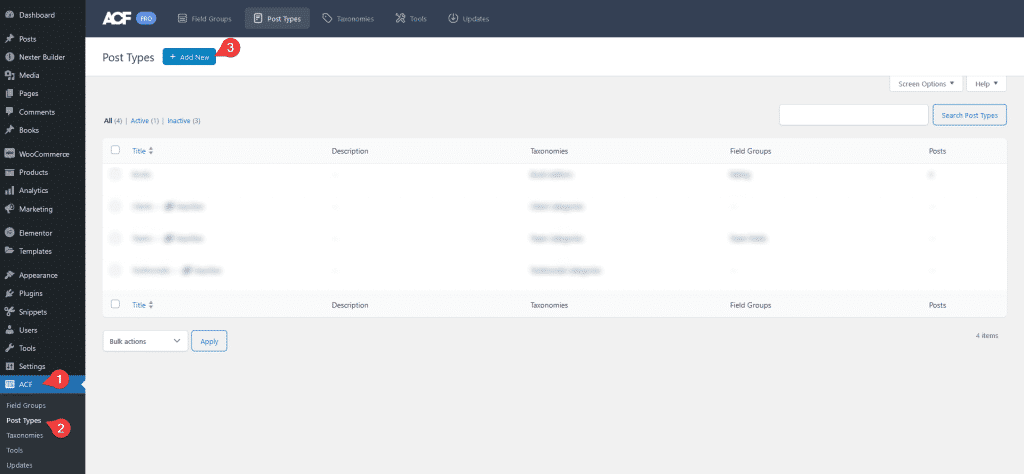
Task: Expand the Screen Options panel
Action: click(x=925, y=84)
